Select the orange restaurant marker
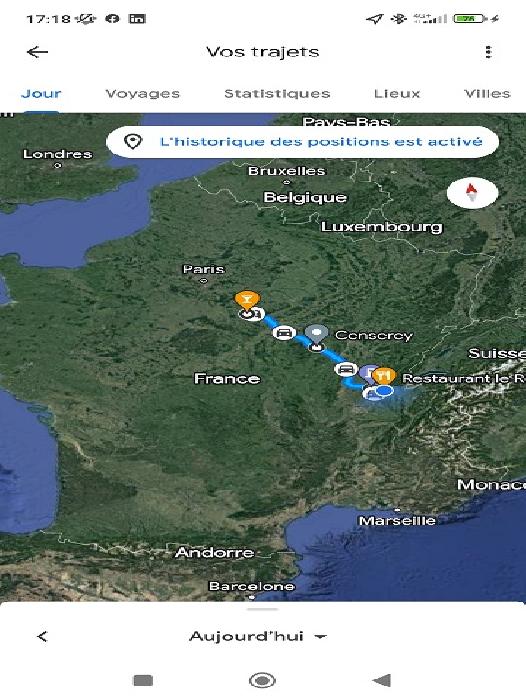This screenshot has width=526, height=700. (x=384, y=376)
